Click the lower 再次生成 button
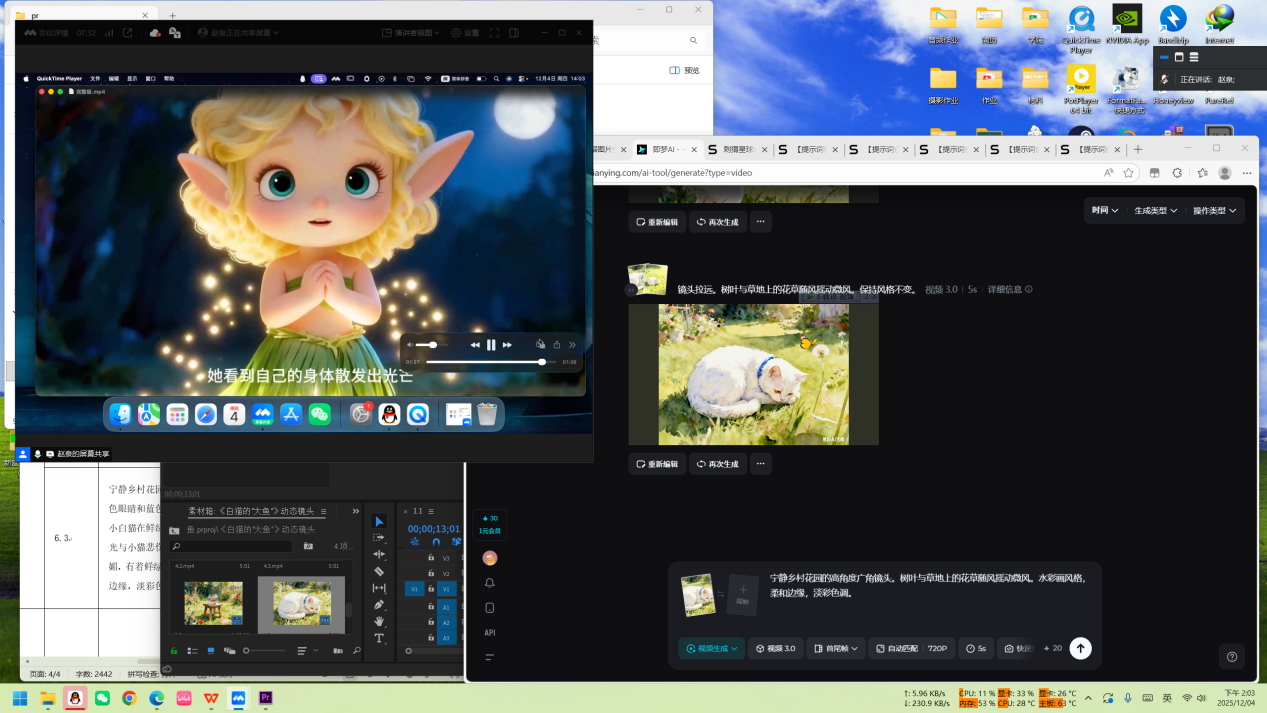This screenshot has width=1267, height=713. click(717, 464)
